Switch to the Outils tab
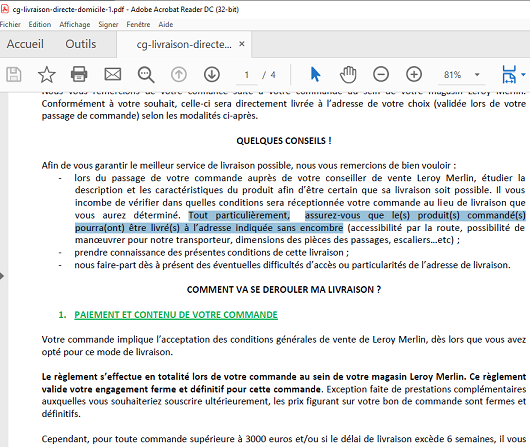 tap(80, 44)
